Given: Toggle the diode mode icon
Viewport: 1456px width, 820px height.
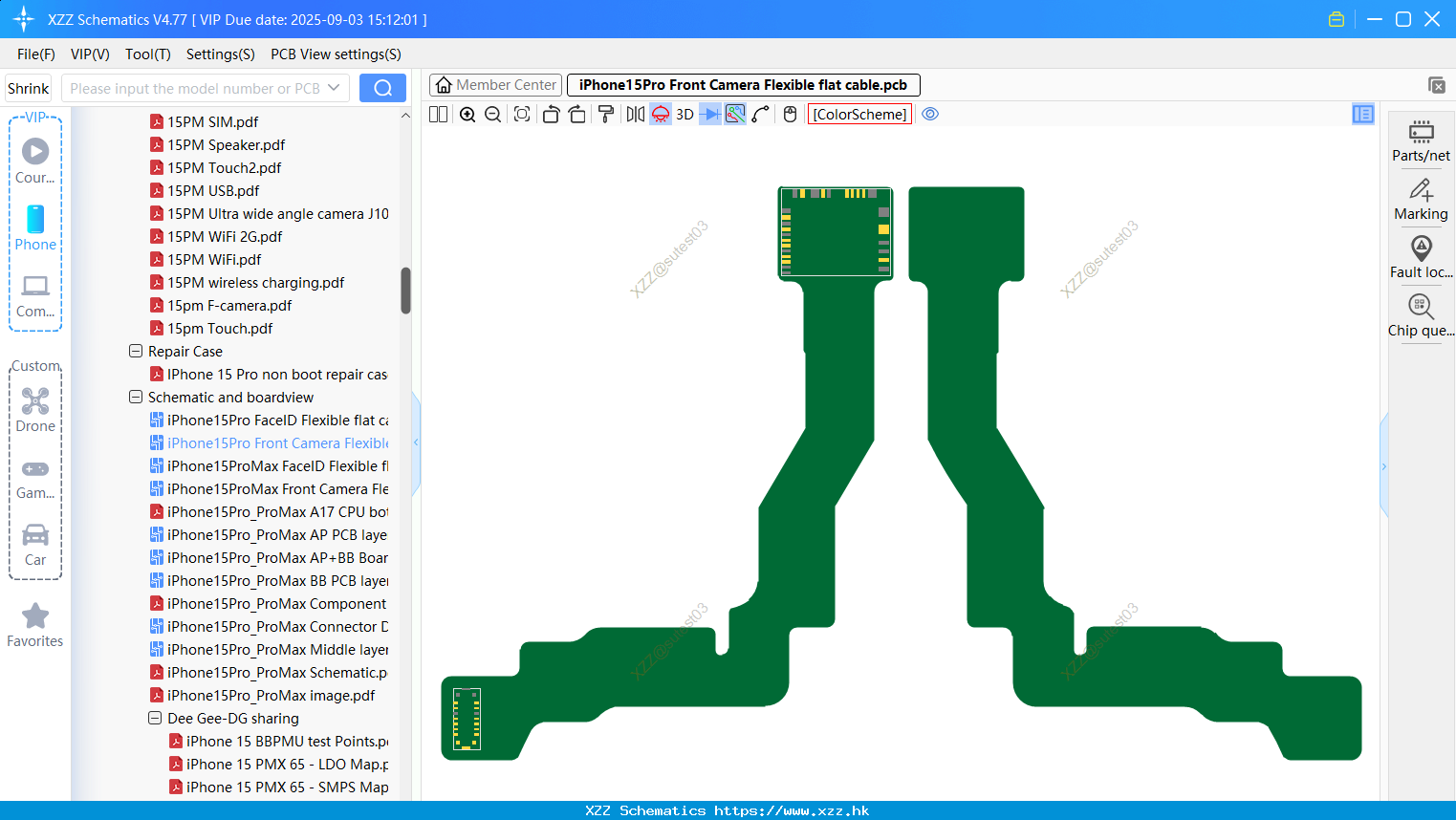Looking at the screenshot, I should pos(710,114).
